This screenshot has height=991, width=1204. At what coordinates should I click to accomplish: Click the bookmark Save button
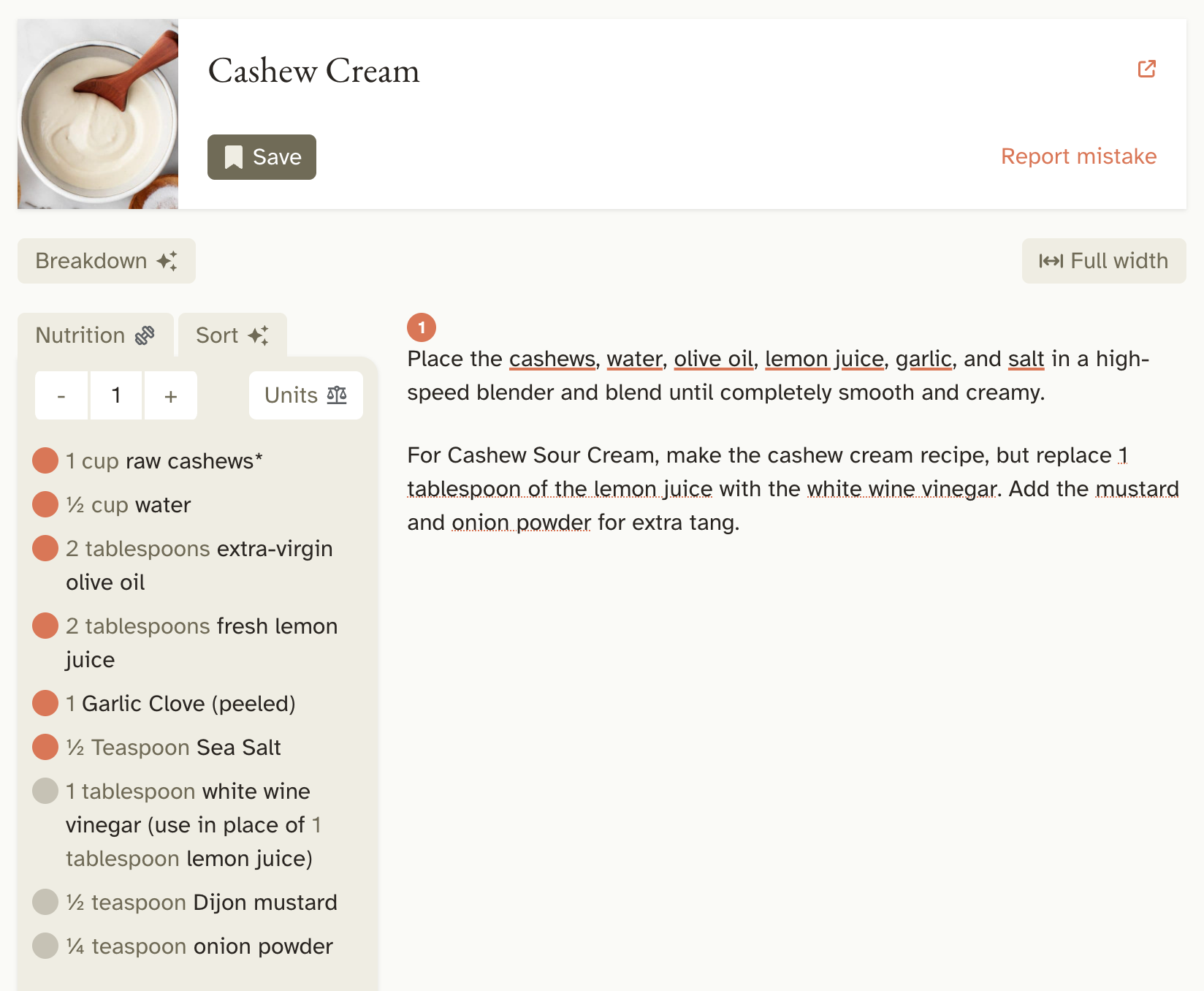pyautogui.click(x=262, y=157)
